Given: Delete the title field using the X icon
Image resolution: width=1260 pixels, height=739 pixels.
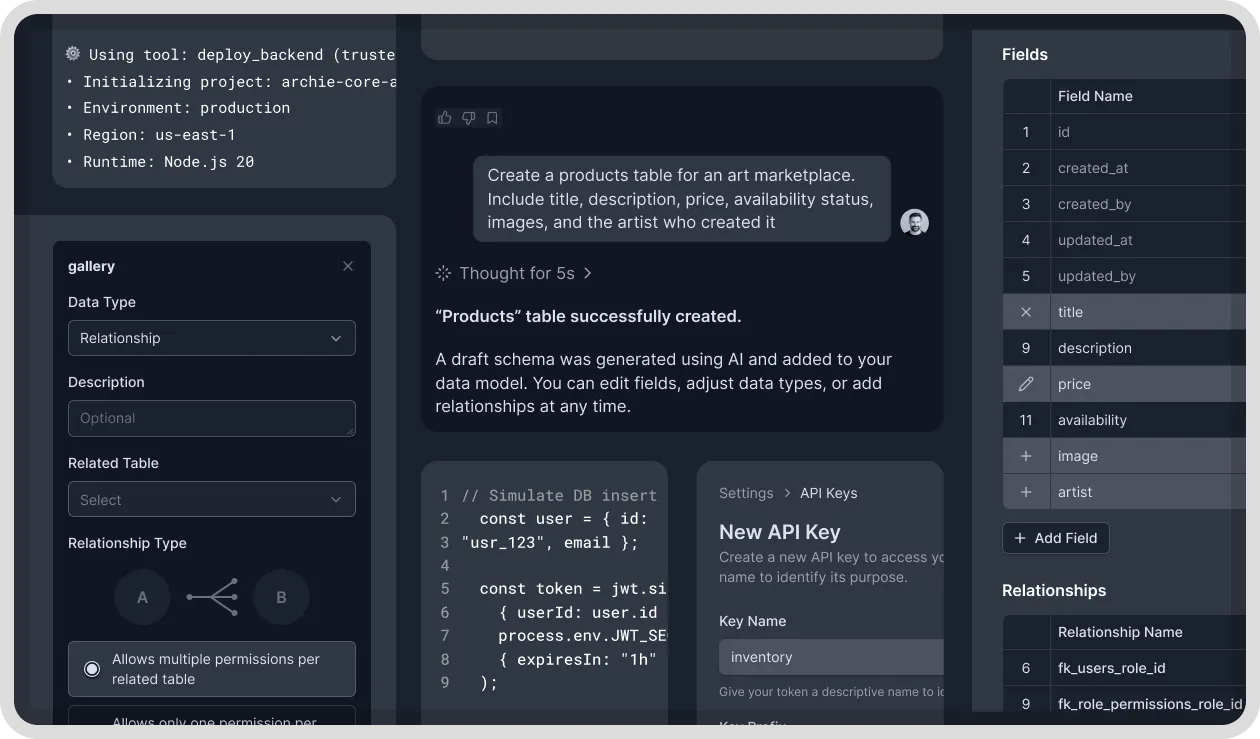Looking at the screenshot, I should pos(1025,312).
